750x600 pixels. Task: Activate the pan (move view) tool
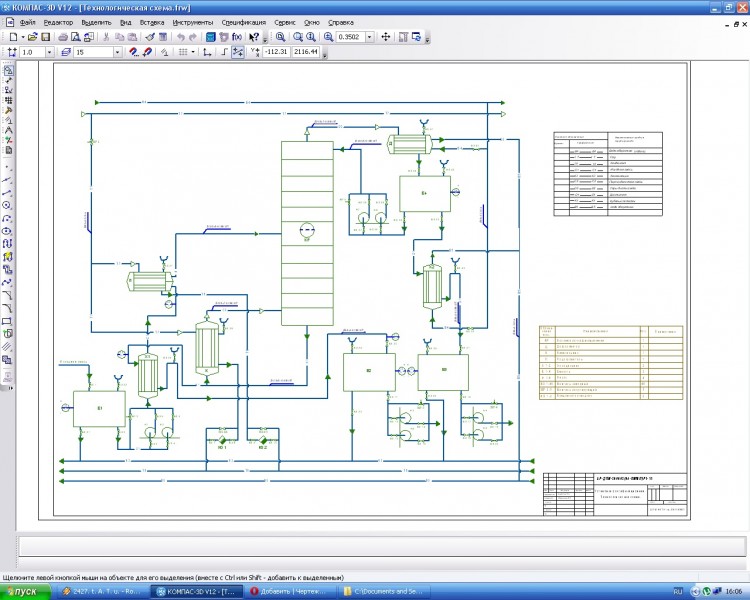386,37
